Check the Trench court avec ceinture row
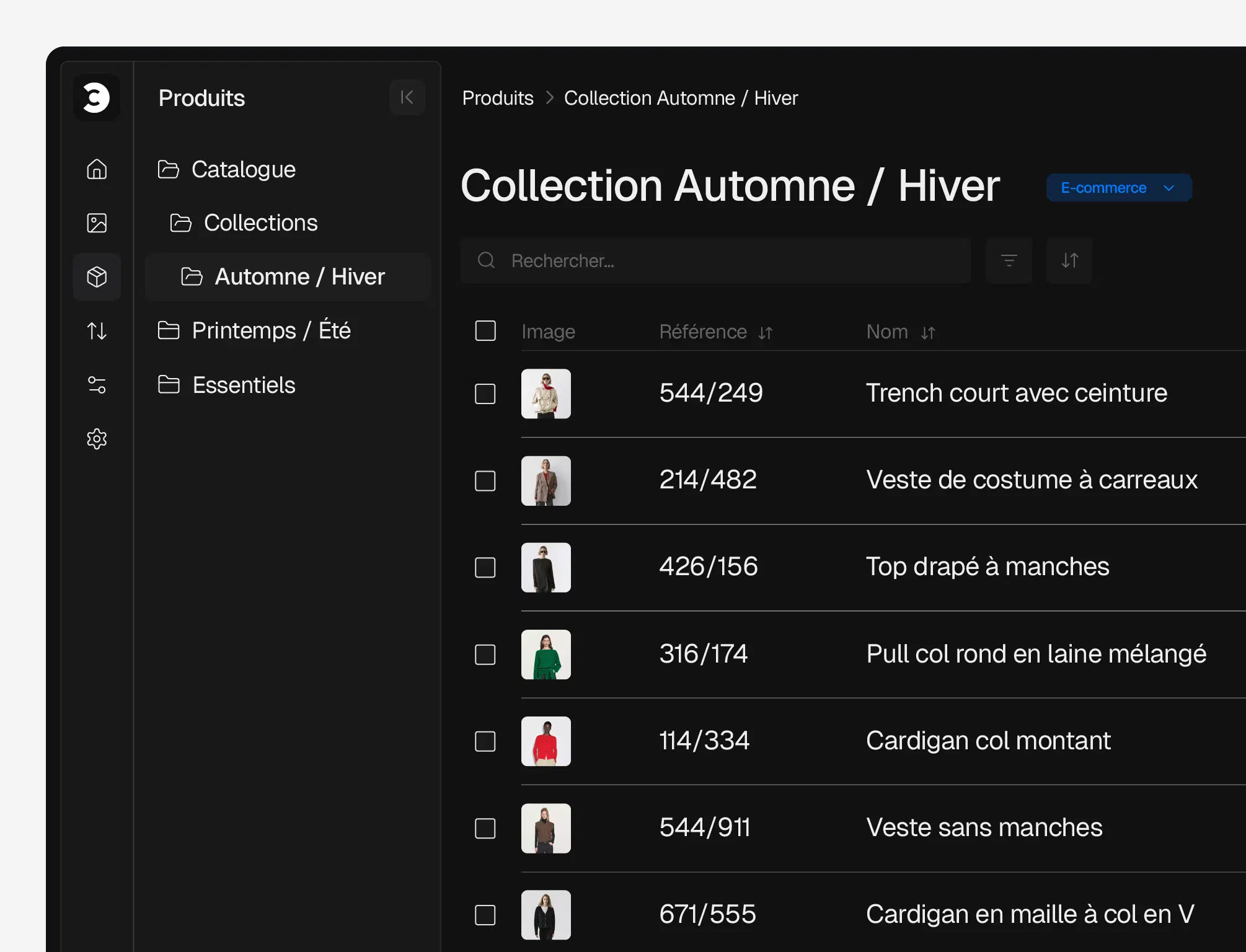Viewport: 1246px width, 952px height. pyautogui.click(x=485, y=394)
